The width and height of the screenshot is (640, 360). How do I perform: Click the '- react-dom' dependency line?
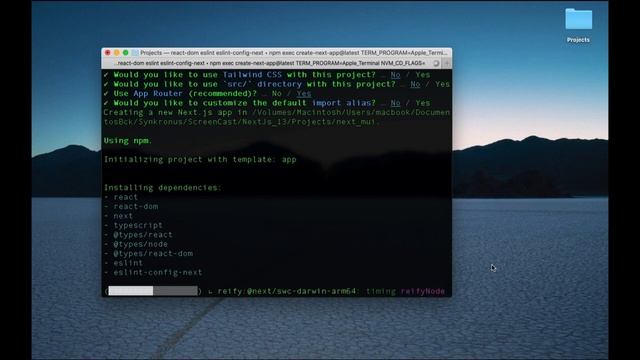click(131, 206)
